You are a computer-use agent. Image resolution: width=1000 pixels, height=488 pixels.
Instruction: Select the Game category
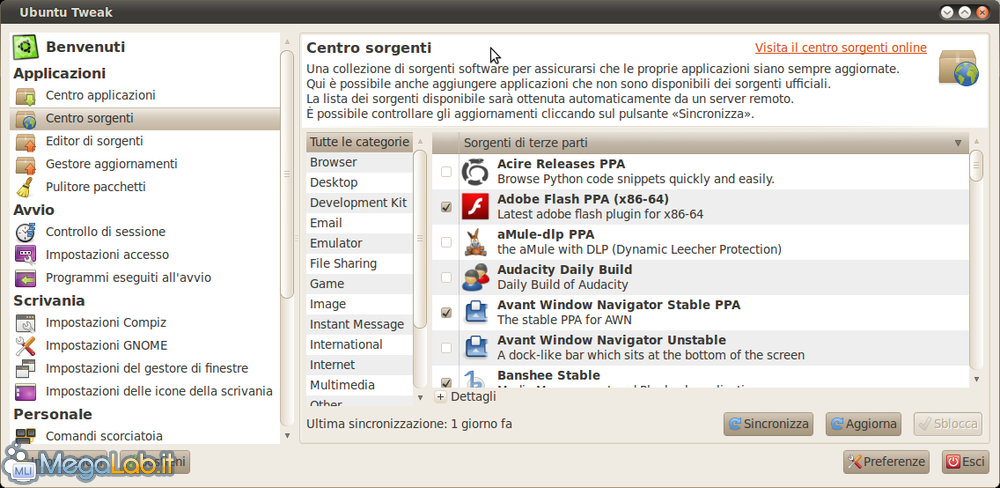click(x=359, y=284)
